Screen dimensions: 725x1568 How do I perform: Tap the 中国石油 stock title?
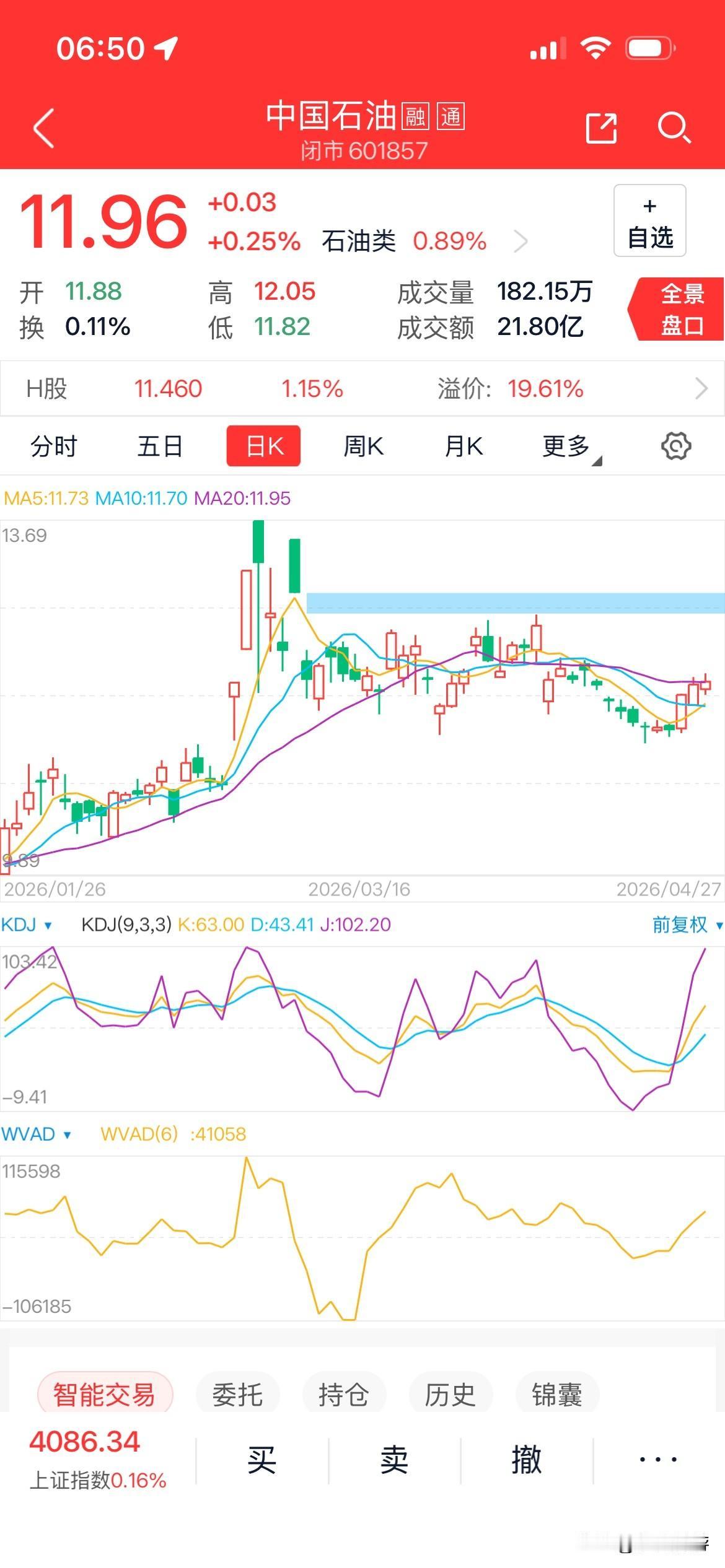(331, 116)
